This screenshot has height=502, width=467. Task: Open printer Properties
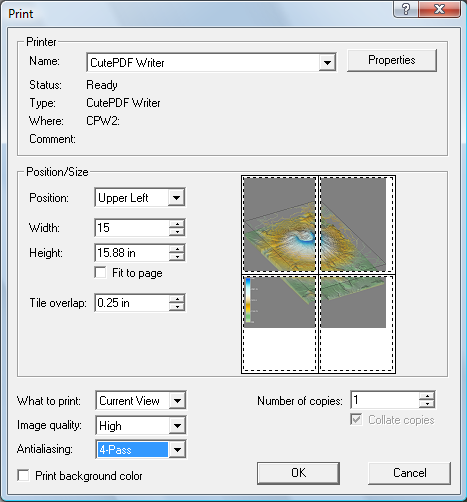tap(392, 60)
